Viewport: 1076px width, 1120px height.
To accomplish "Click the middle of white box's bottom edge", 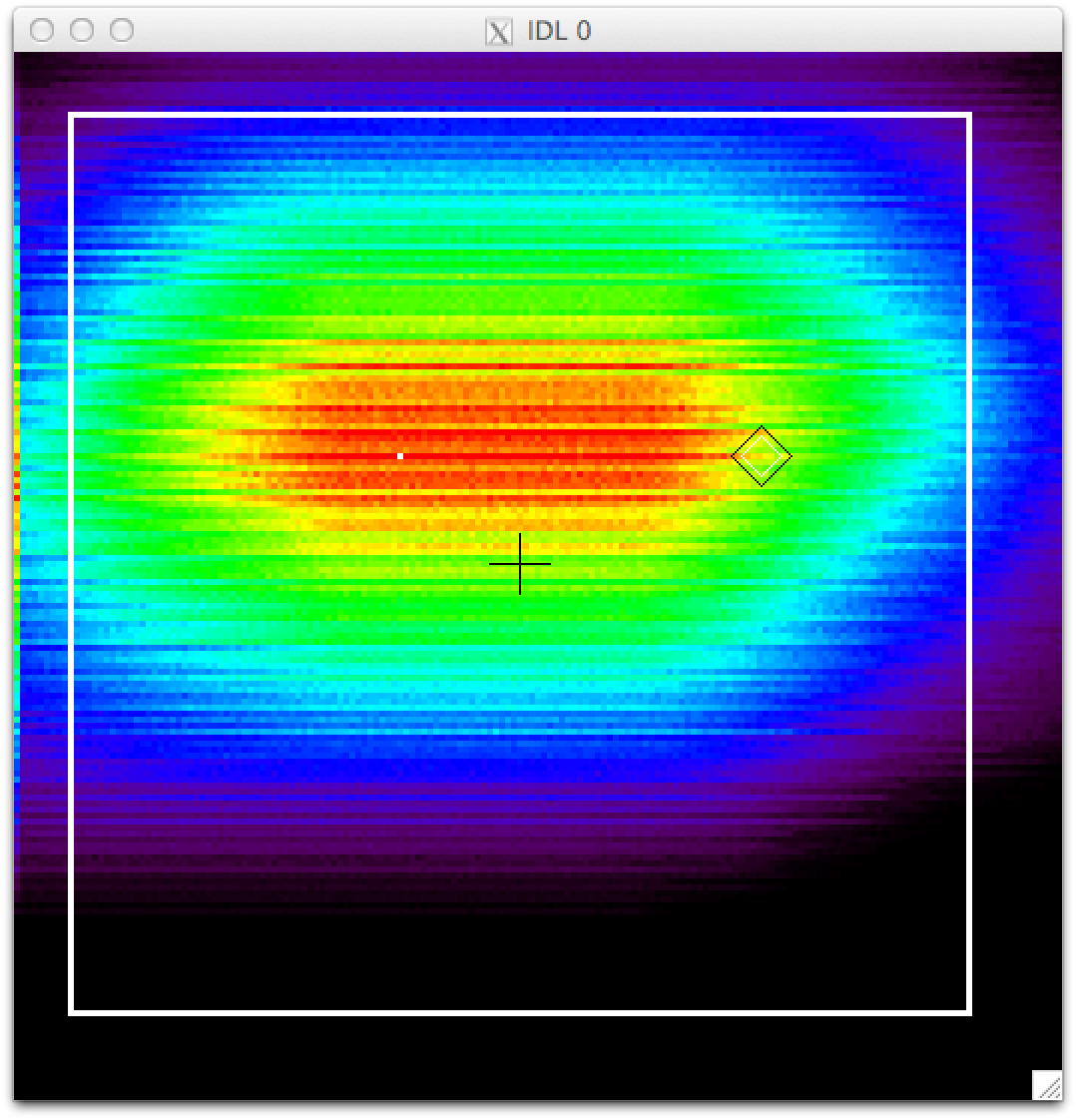I will (519, 1012).
